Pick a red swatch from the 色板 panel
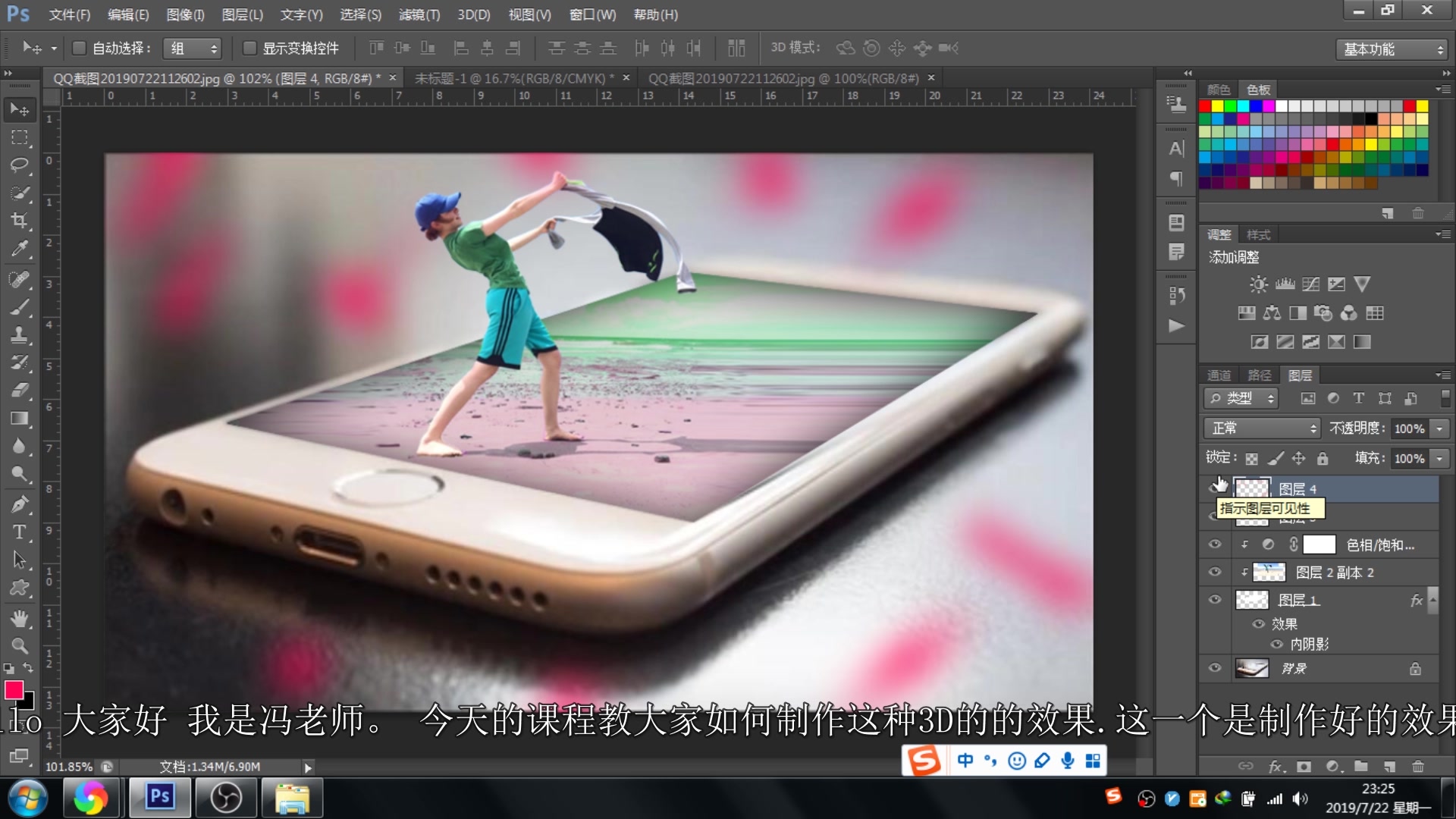The height and width of the screenshot is (819, 1456). coord(1204,106)
